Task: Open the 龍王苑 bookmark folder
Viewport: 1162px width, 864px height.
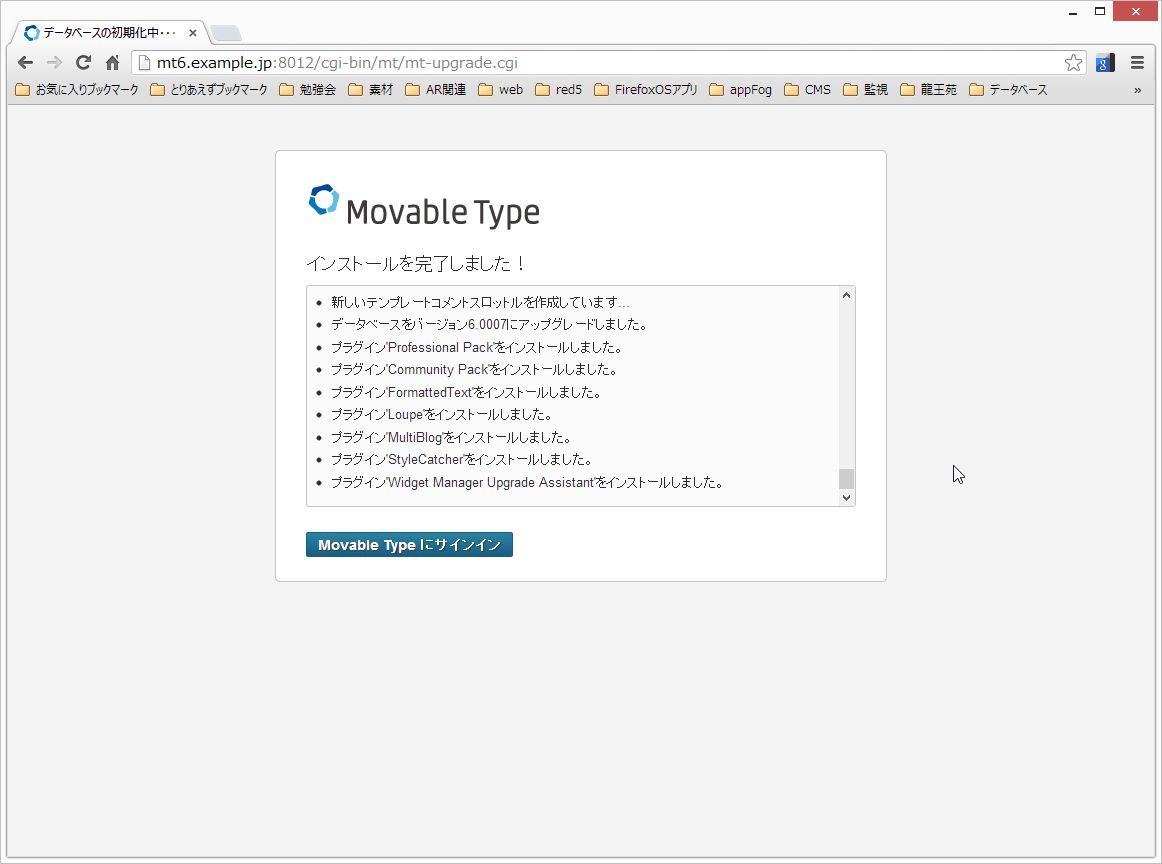Action: (929, 90)
